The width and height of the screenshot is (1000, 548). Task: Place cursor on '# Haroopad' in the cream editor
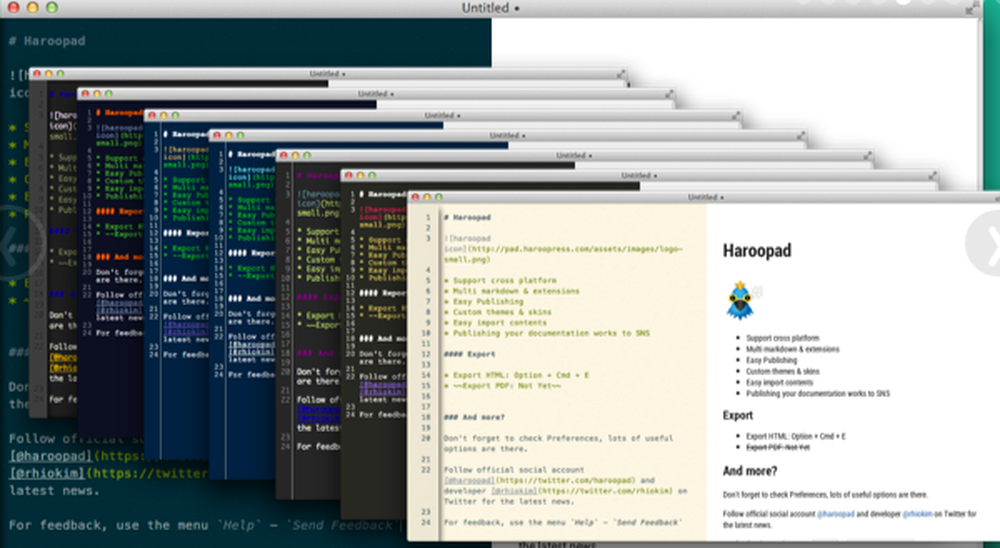pos(467,218)
